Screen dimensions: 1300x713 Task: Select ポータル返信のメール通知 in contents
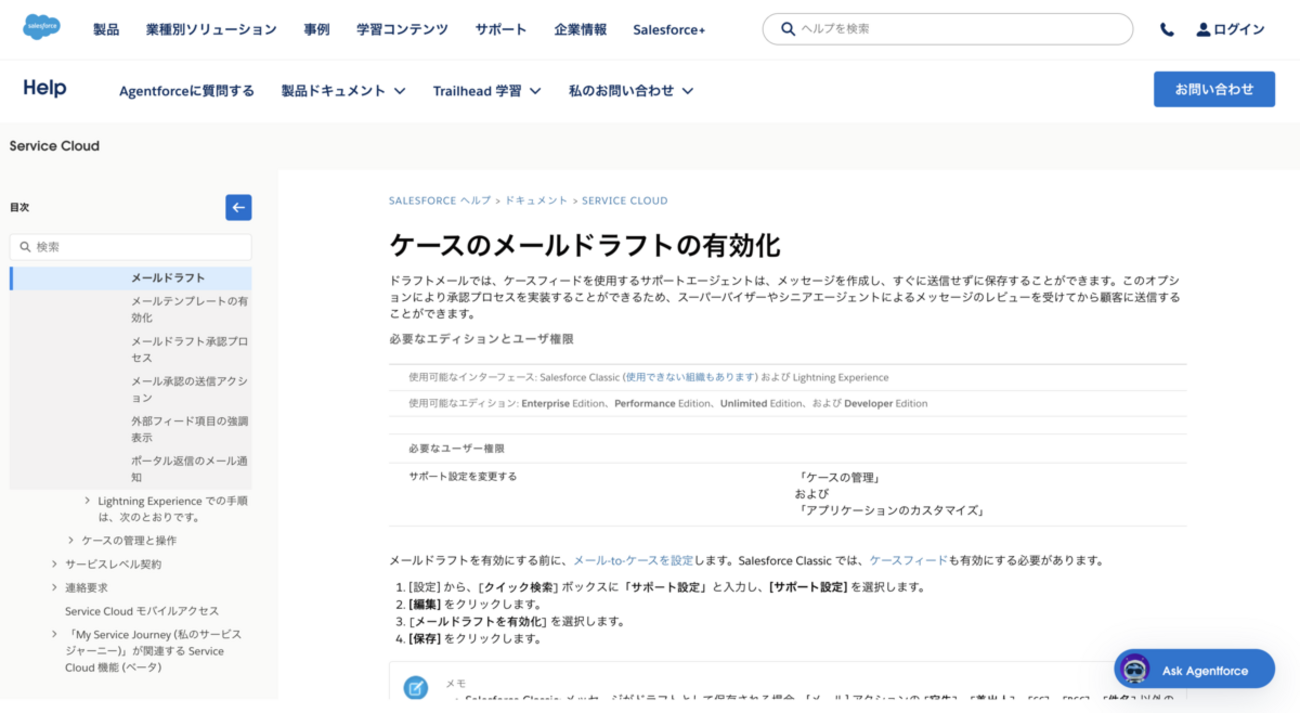[190, 469]
